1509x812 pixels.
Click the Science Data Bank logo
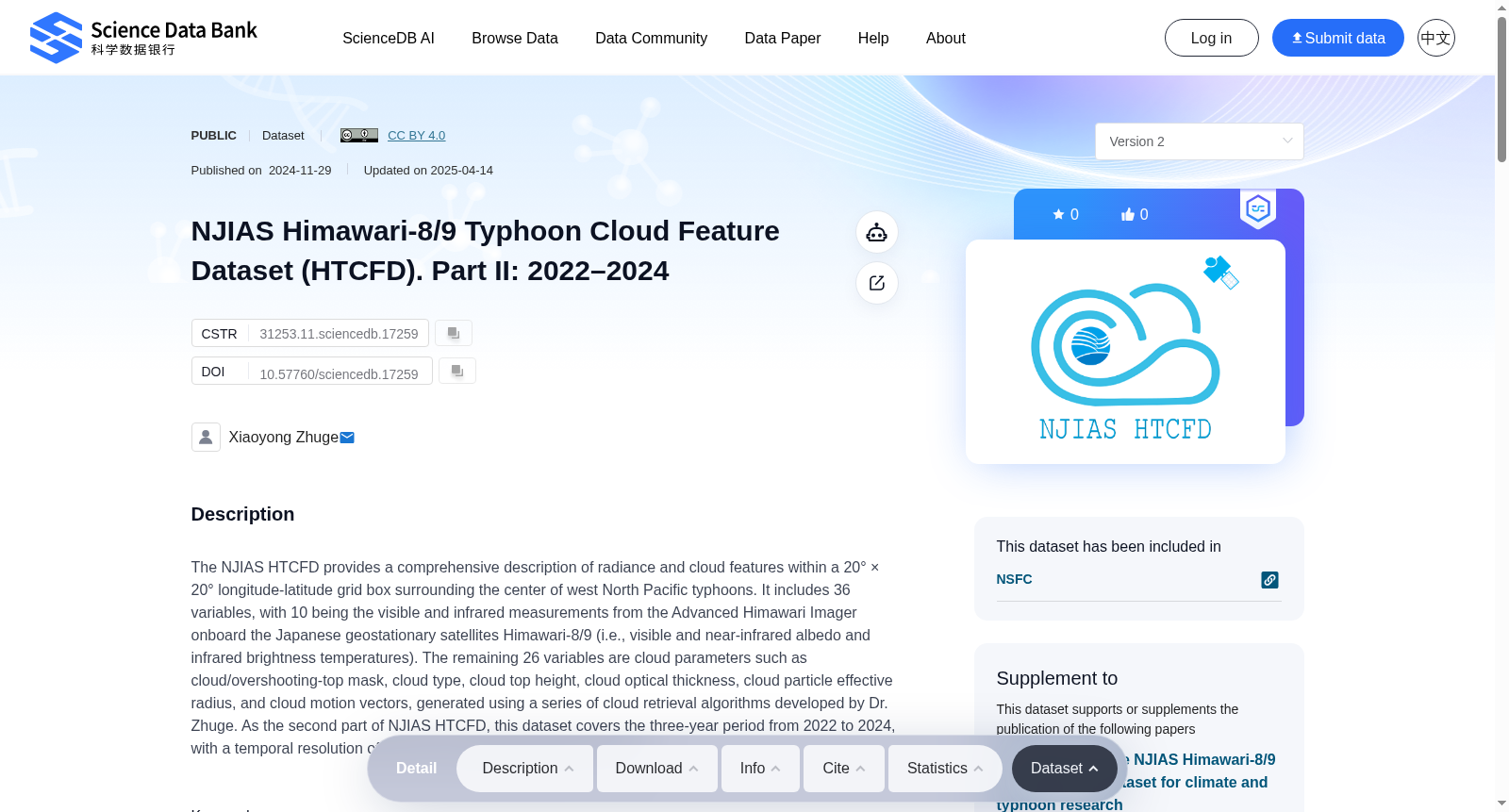[x=143, y=38]
